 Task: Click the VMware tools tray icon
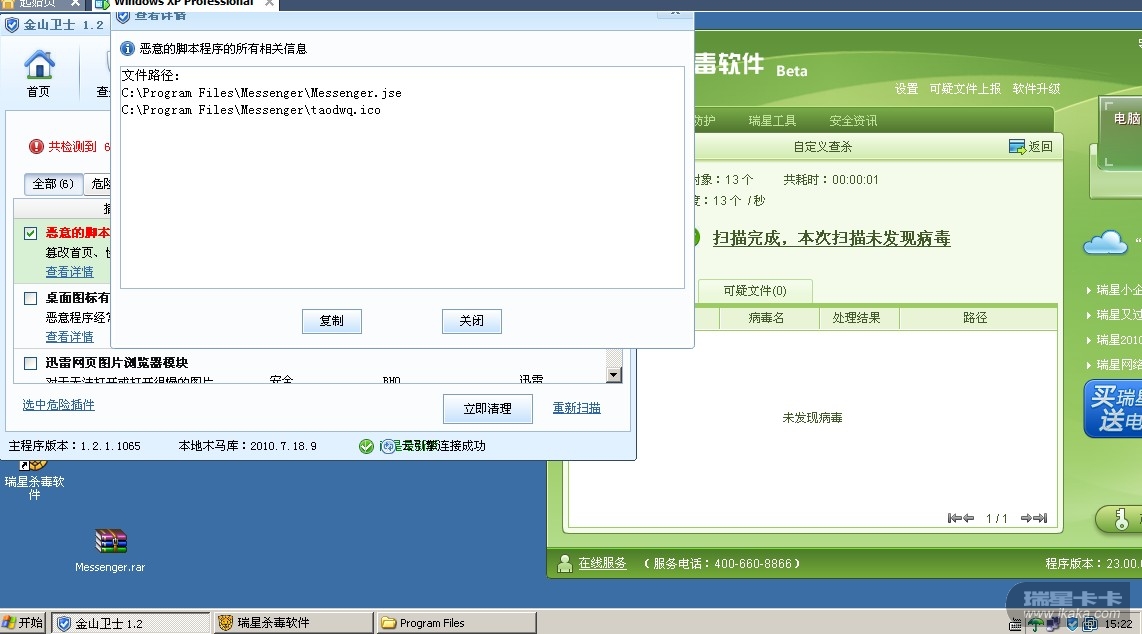pyautogui.click(x=1090, y=624)
